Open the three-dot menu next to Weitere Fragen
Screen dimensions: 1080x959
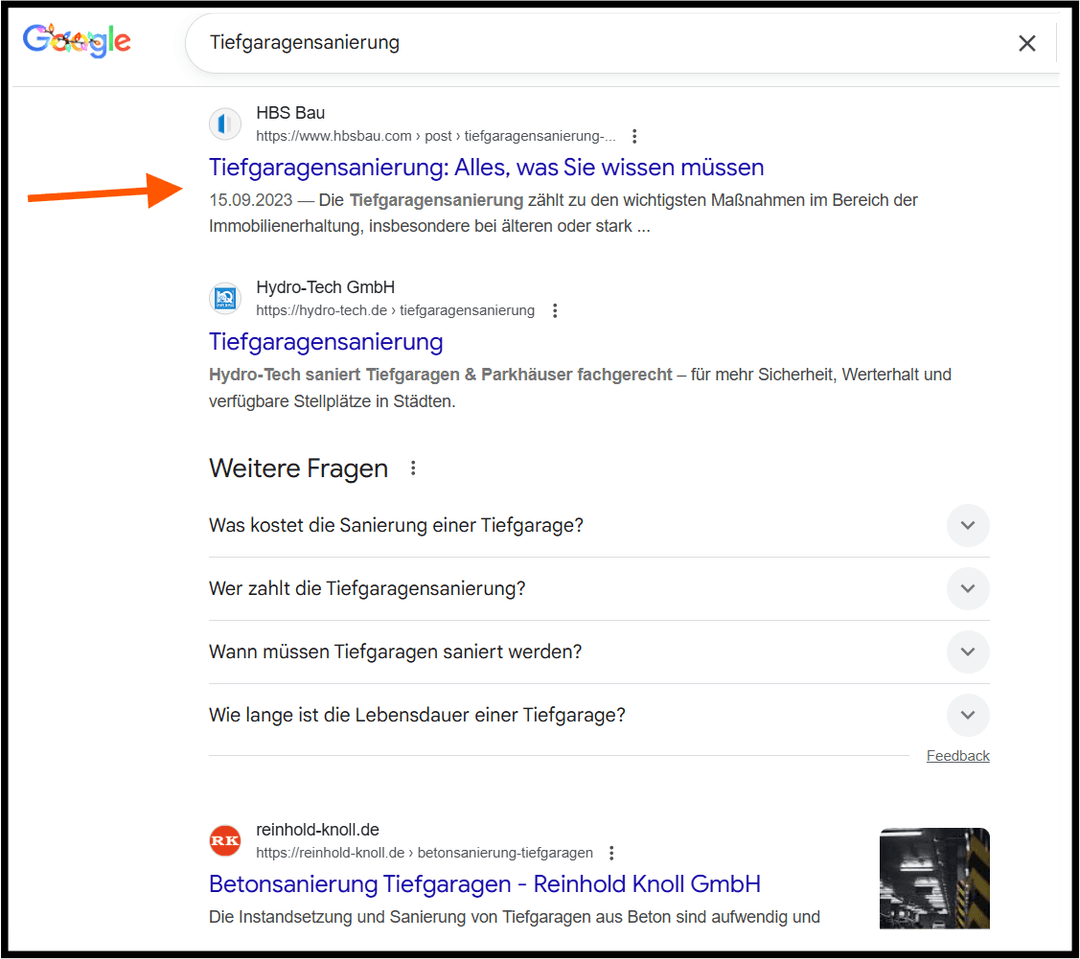tap(413, 466)
